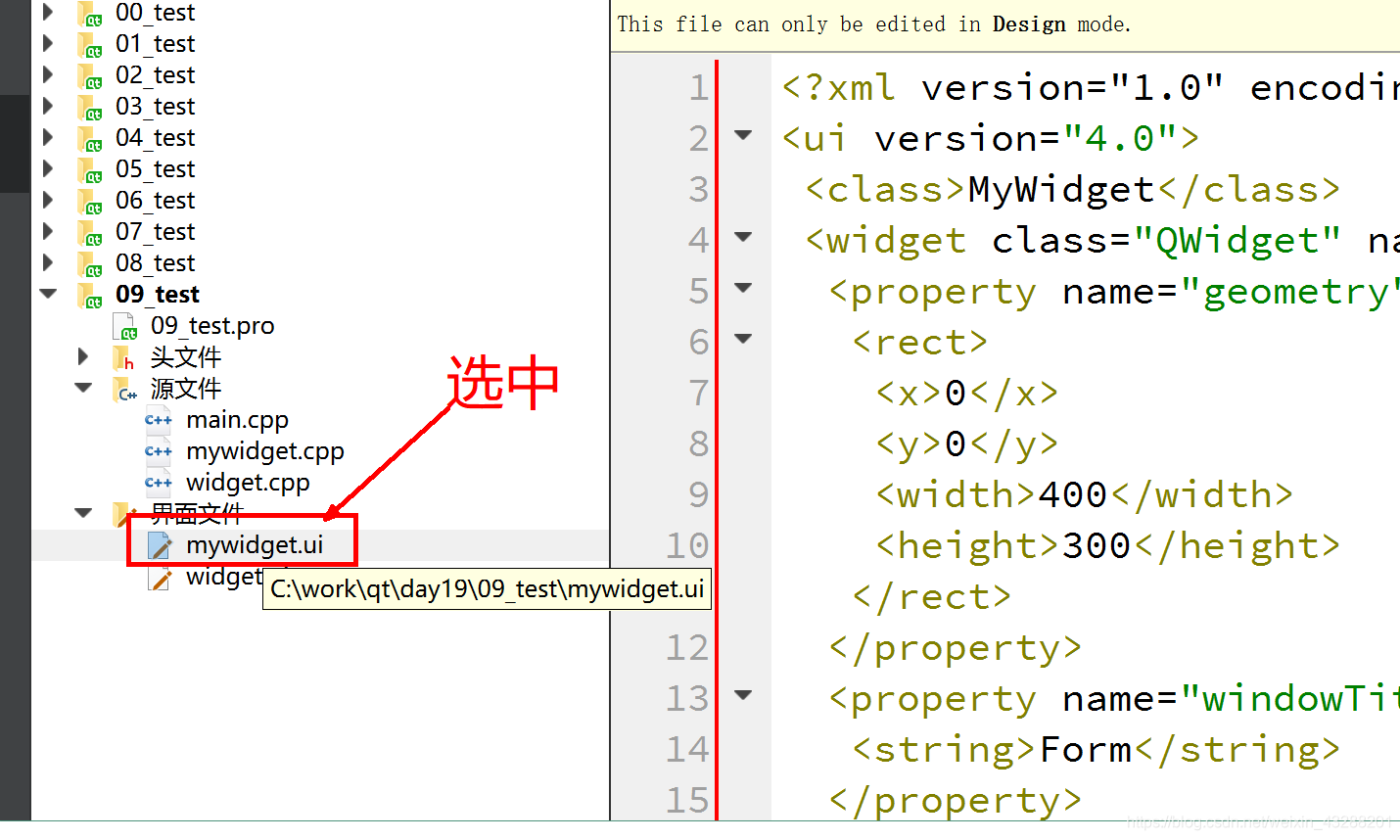Click the width value 400
The width and height of the screenshot is (1400, 840).
click(1073, 494)
